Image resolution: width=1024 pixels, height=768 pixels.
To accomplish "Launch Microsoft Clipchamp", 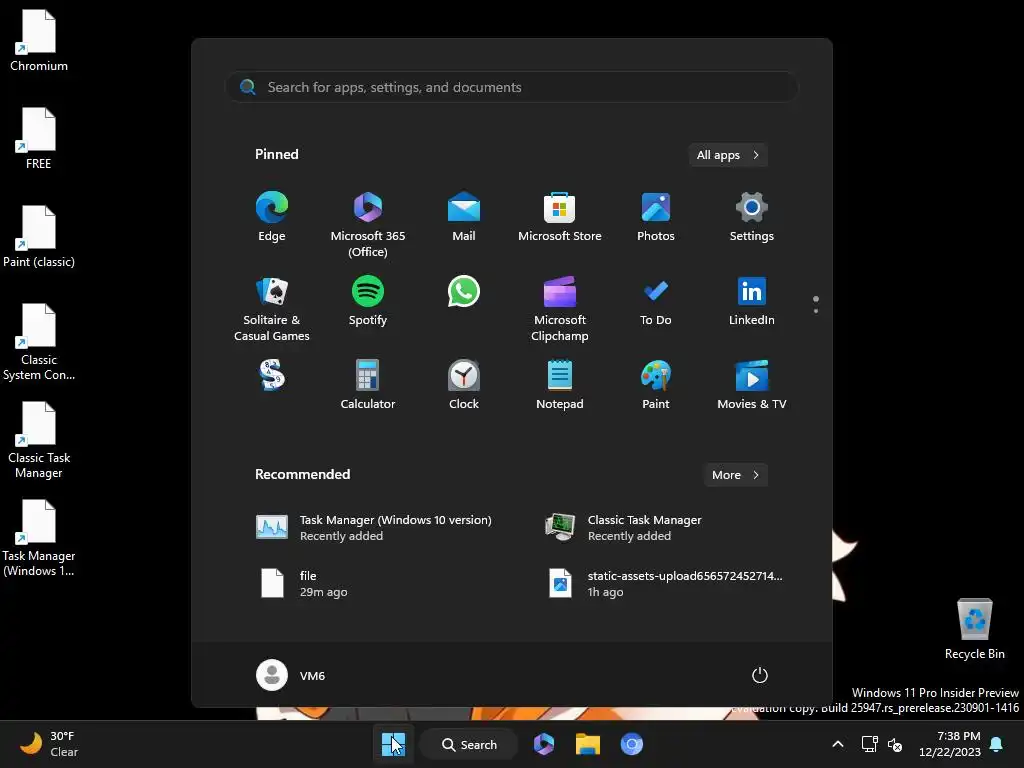I will click(x=560, y=308).
